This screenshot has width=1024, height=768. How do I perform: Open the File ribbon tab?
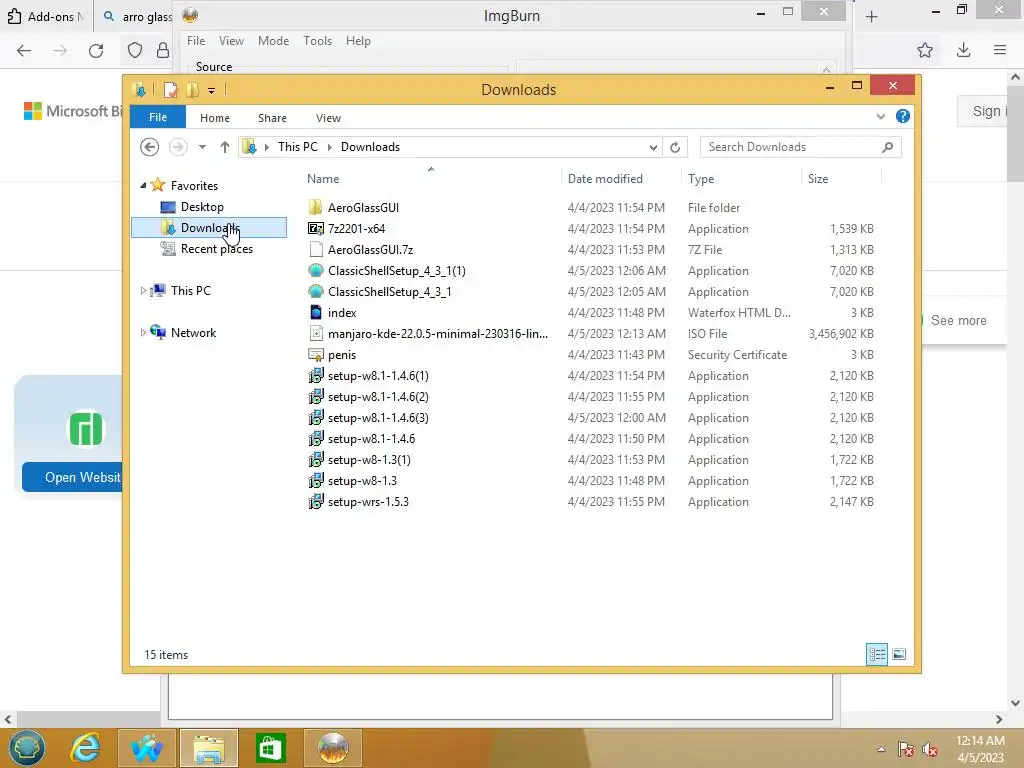(158, 117)
